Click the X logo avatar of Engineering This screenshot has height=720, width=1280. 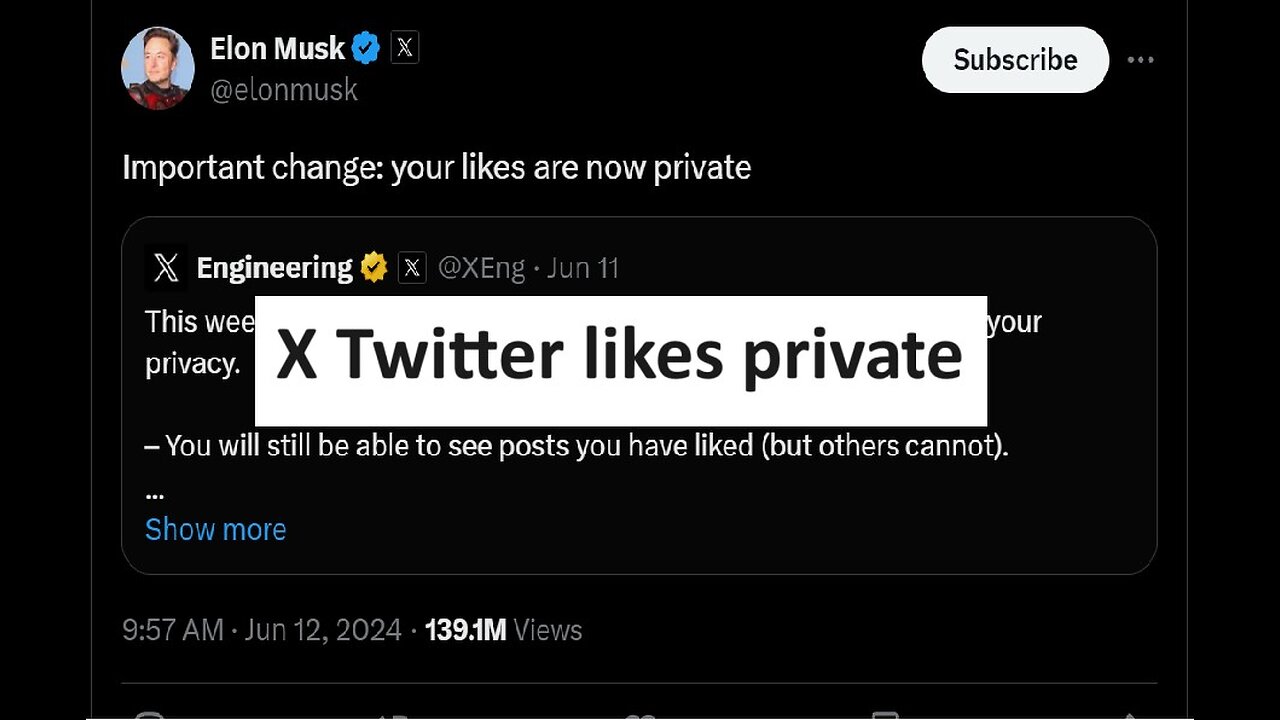coord(166,268)
